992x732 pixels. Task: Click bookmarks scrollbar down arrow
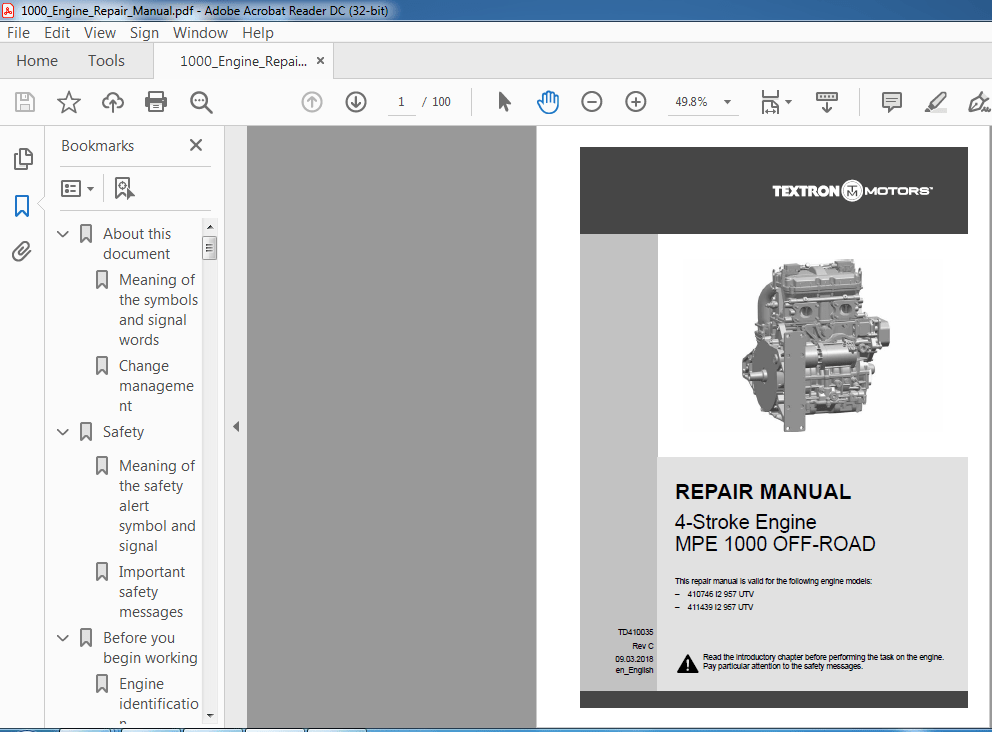(x=209, y=716)
